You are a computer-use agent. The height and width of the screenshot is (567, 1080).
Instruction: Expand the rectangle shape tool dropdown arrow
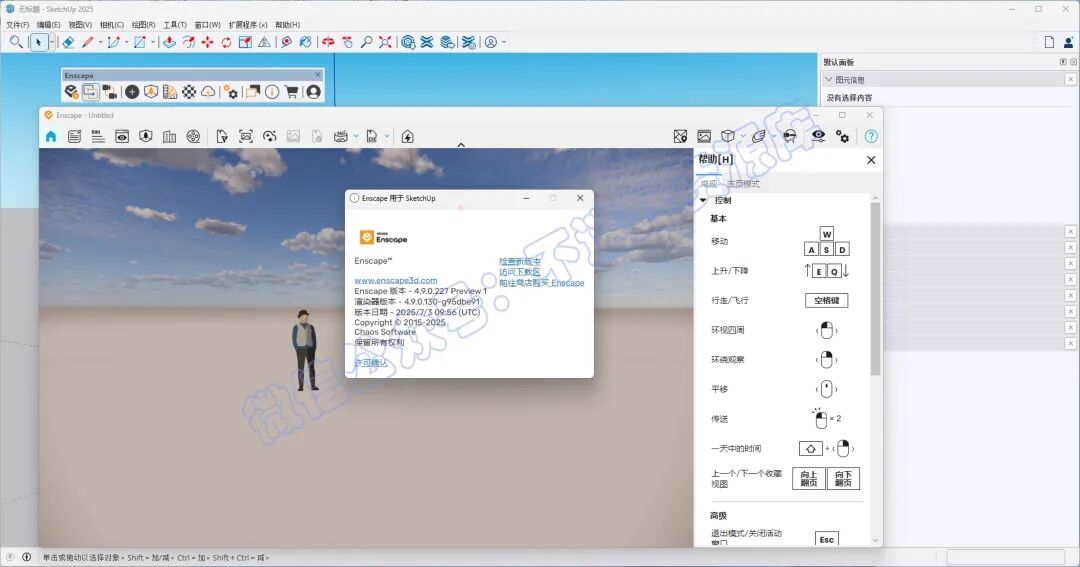153,43
